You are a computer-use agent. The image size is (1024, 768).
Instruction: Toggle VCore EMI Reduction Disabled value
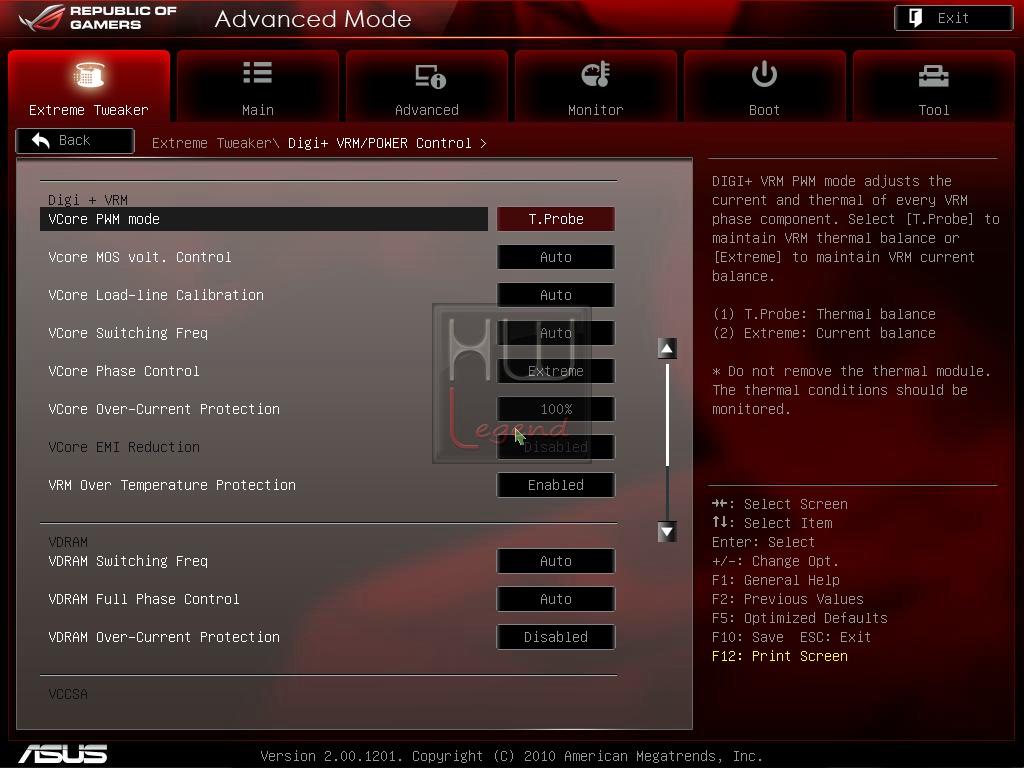pyautogui.click(x=556, y=447)
